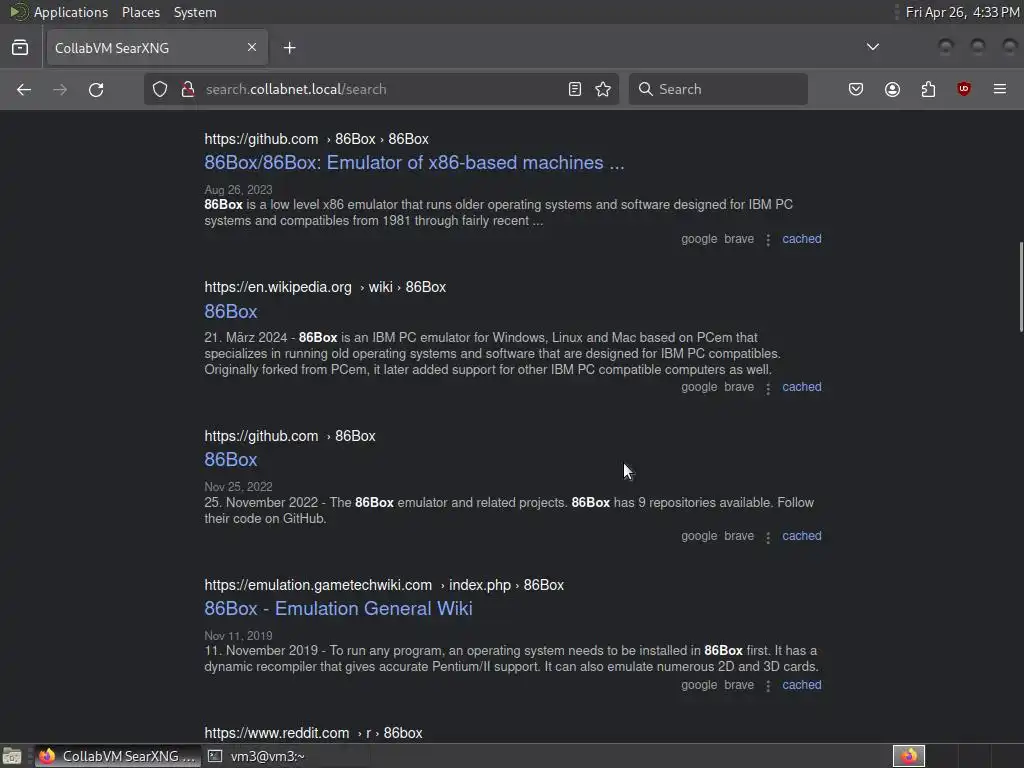Open the Firefox hamburger menu
The image size is (1024, 768).
coord(999,89)
